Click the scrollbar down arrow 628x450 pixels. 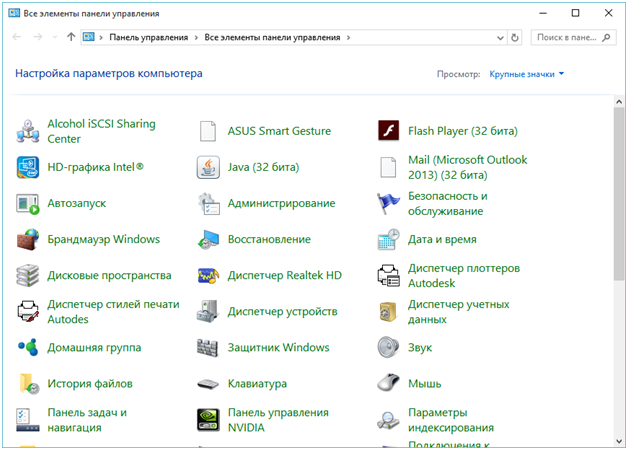click(619, 441)
